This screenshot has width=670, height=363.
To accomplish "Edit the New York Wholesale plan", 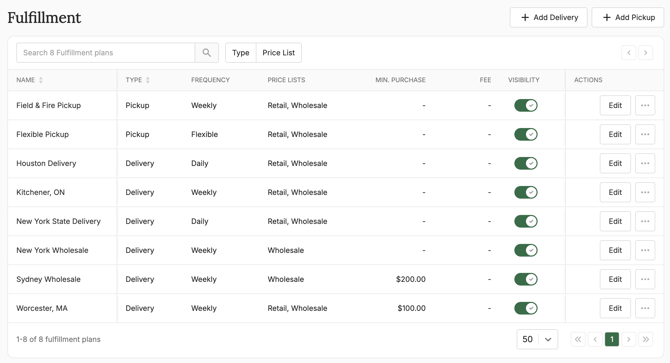I will coord(615,250).
